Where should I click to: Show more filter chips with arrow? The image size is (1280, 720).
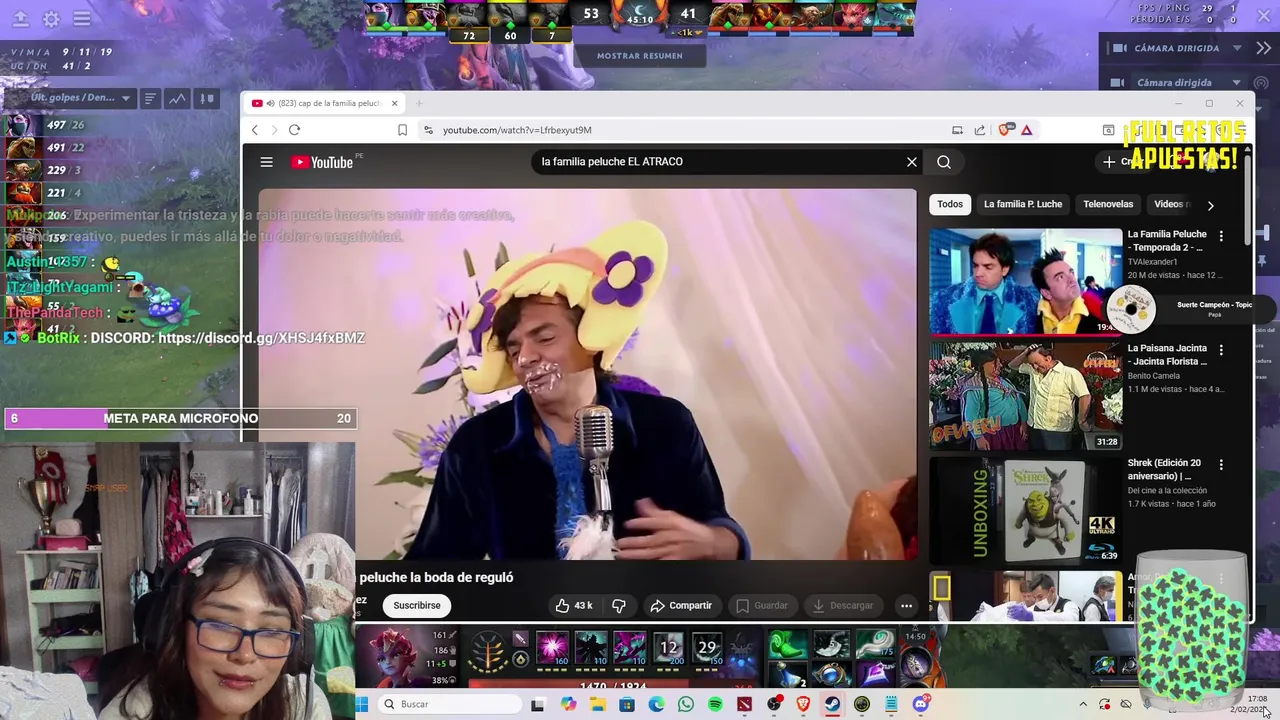[x=1210, y=205]
